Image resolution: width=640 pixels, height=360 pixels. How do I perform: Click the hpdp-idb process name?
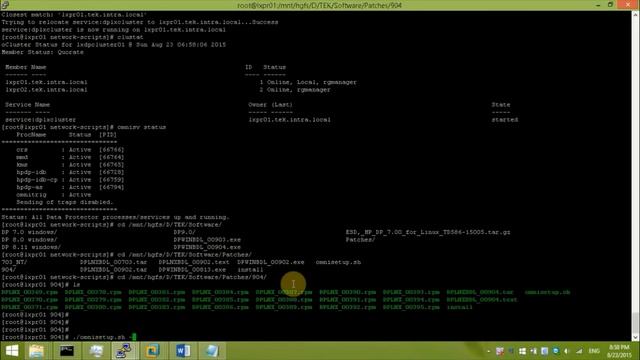pos(31,172)
